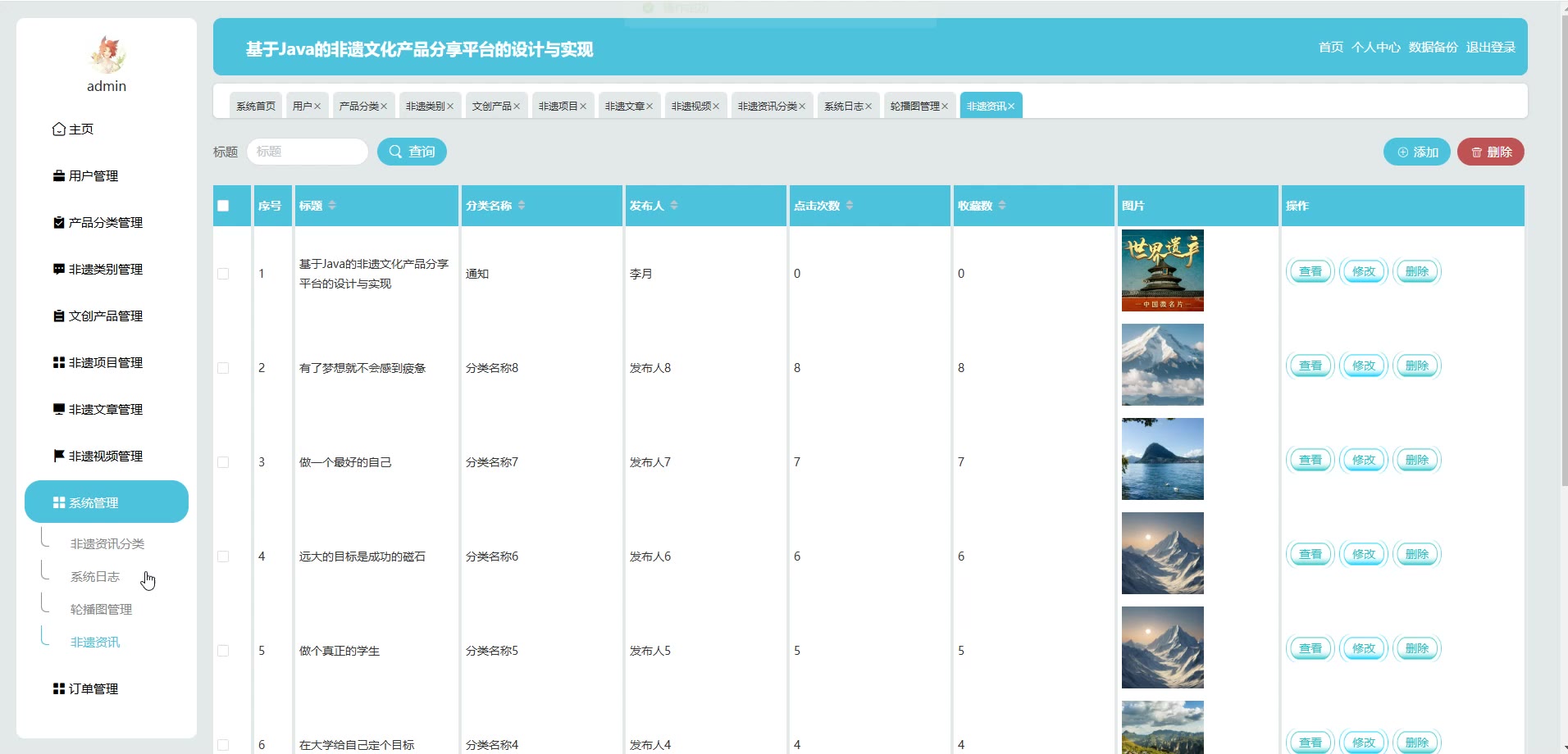
Task: Collapse the 系统管理 sidebar menu
Action: click(107, 502)
